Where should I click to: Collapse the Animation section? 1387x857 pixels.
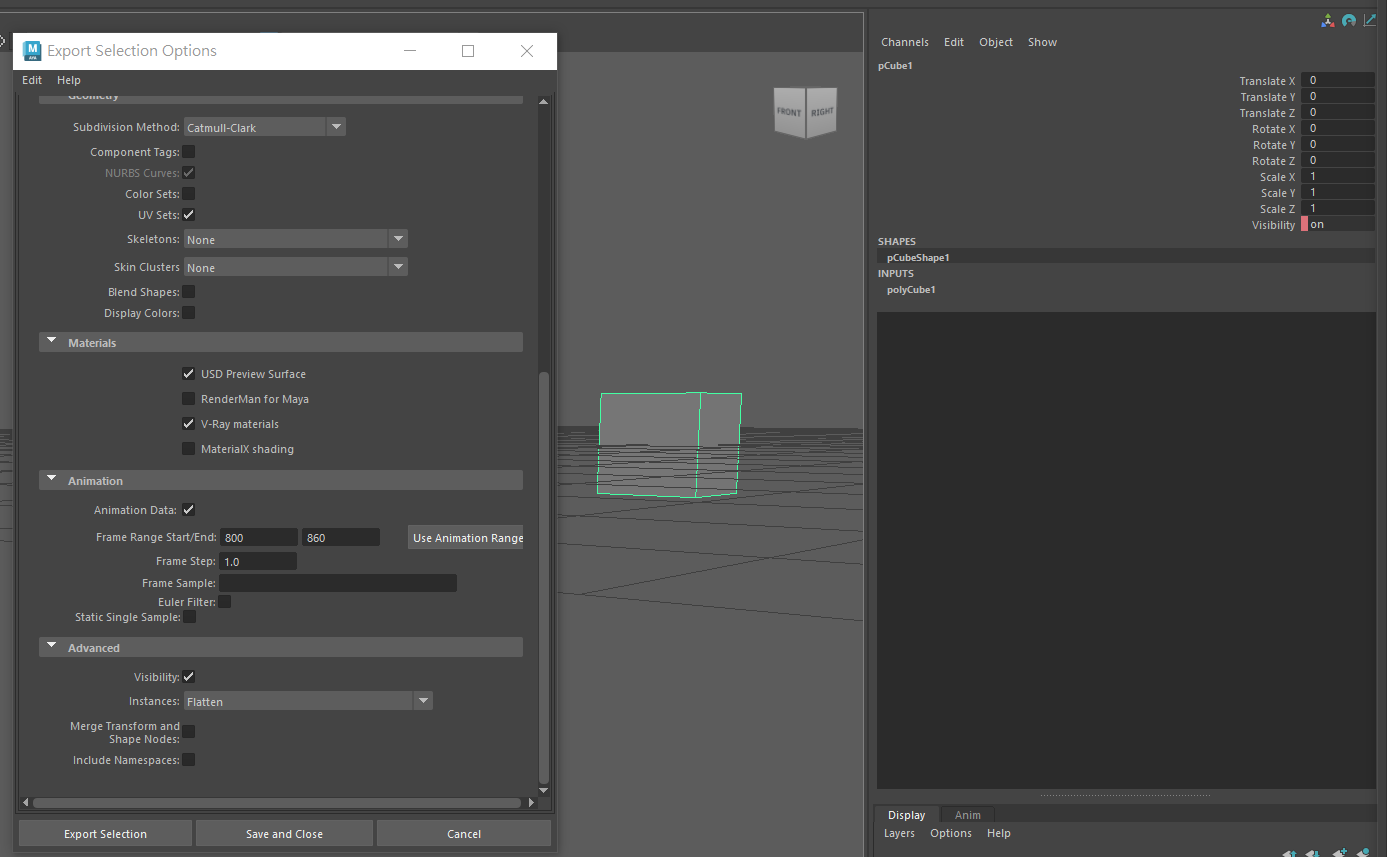tap(281, 480)
